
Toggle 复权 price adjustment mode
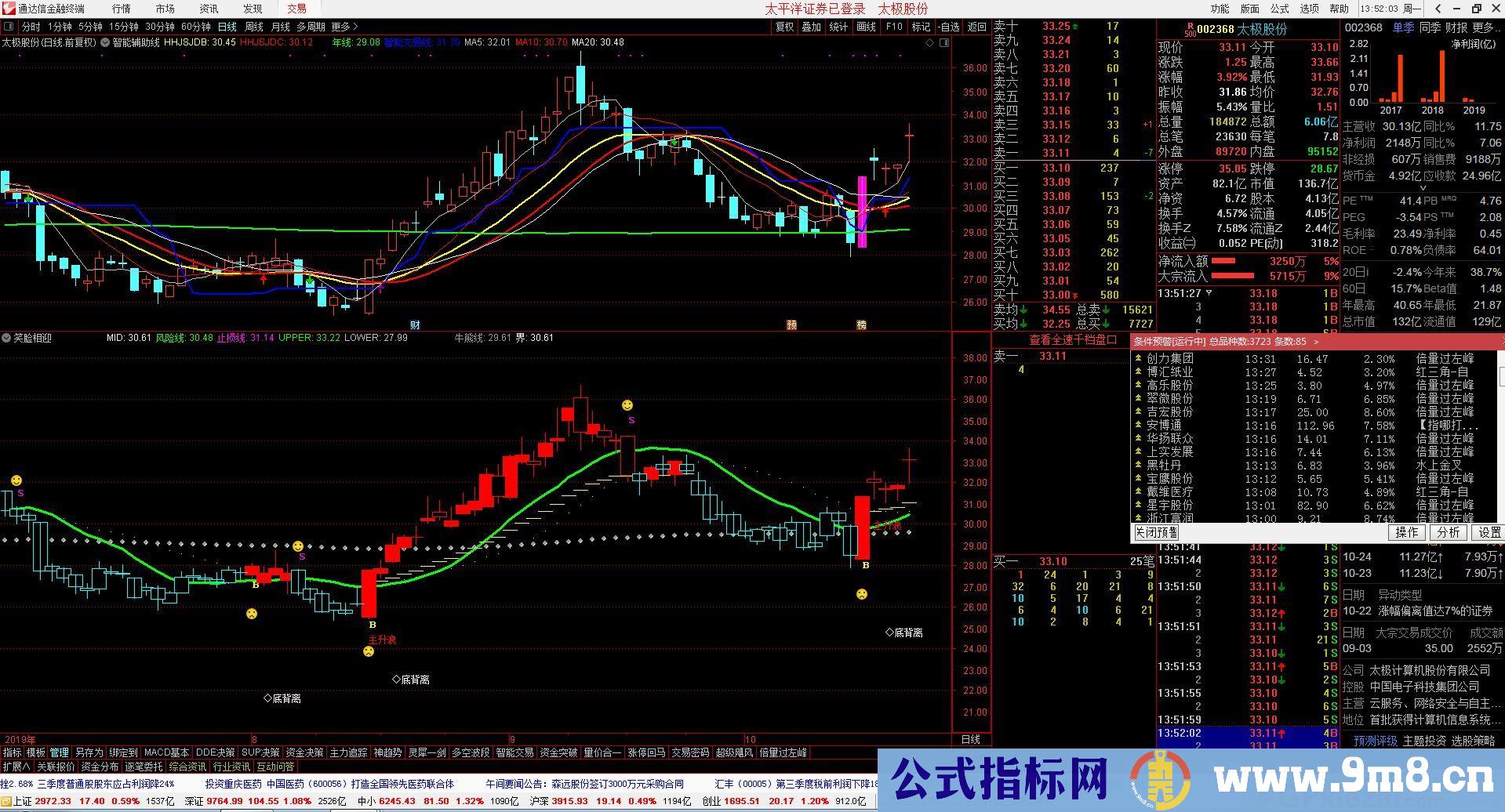point(784,27)
